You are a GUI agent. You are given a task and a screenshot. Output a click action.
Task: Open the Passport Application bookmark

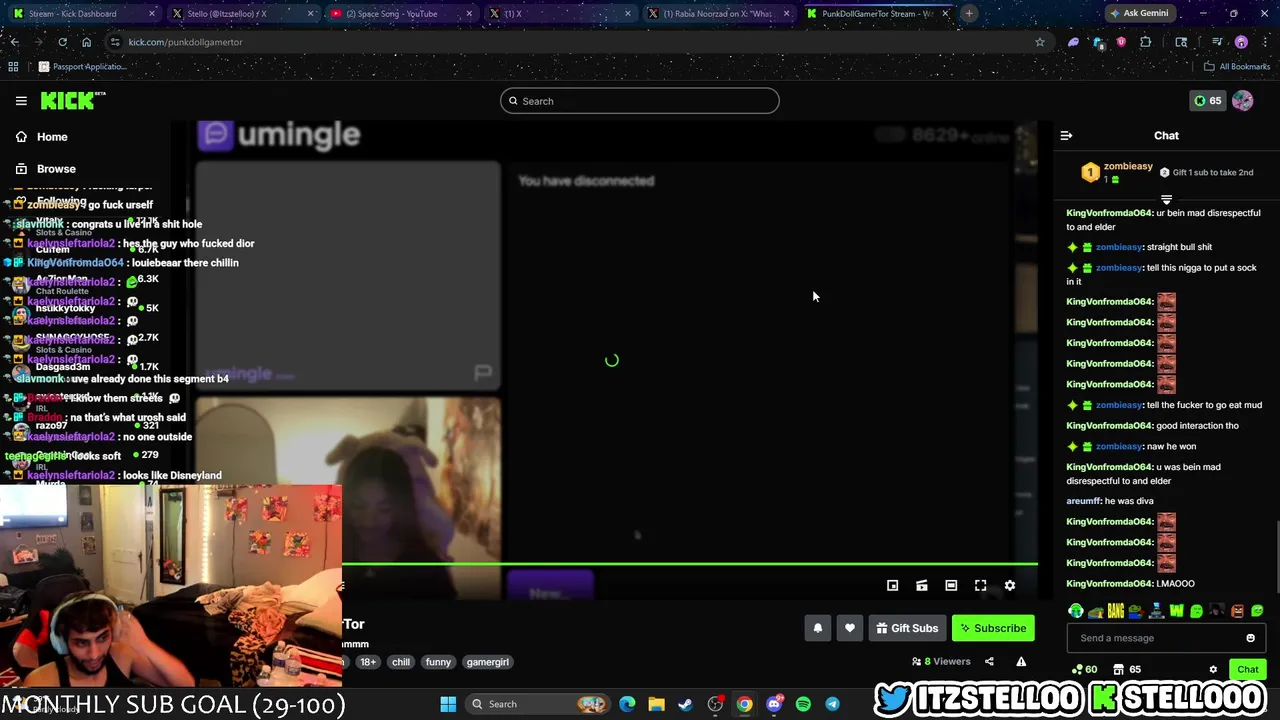pyautogui.click(x=82, y=67)
